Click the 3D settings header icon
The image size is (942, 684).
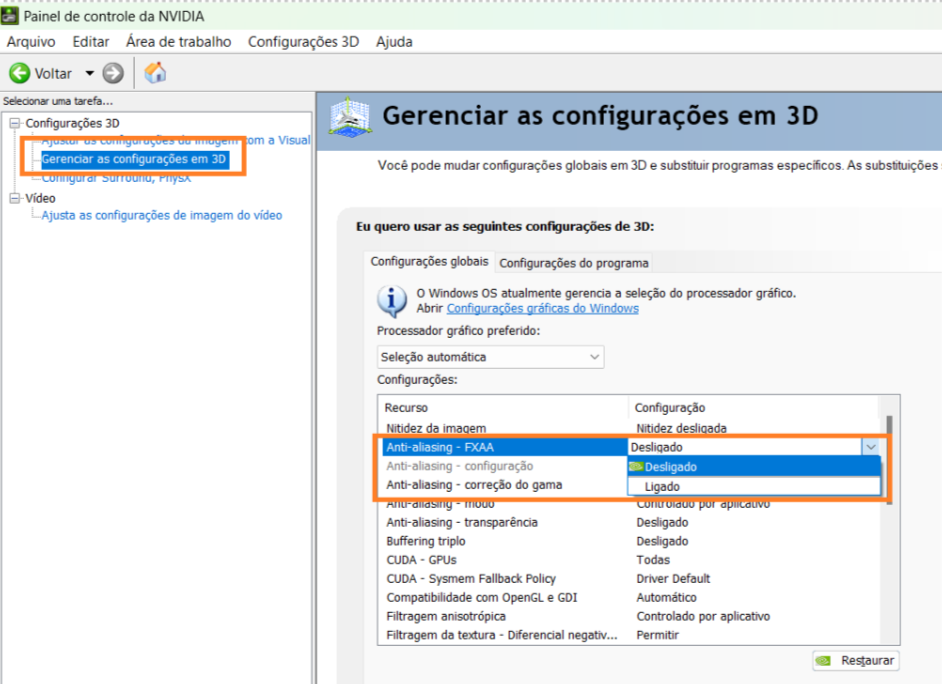tap(350, 118)
